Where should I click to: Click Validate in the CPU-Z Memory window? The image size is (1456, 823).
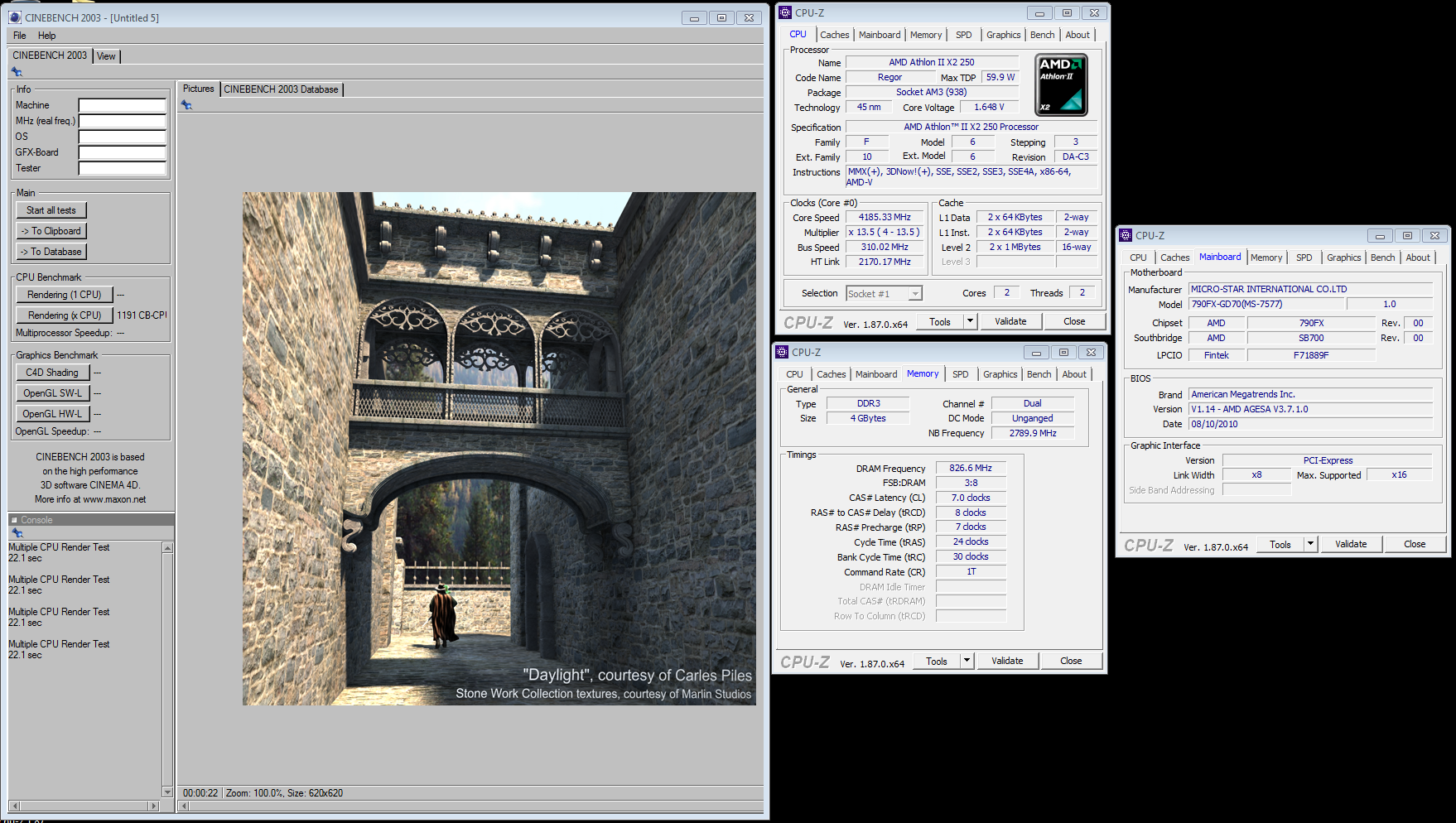pyautogui.click(x=1007, y=661)
